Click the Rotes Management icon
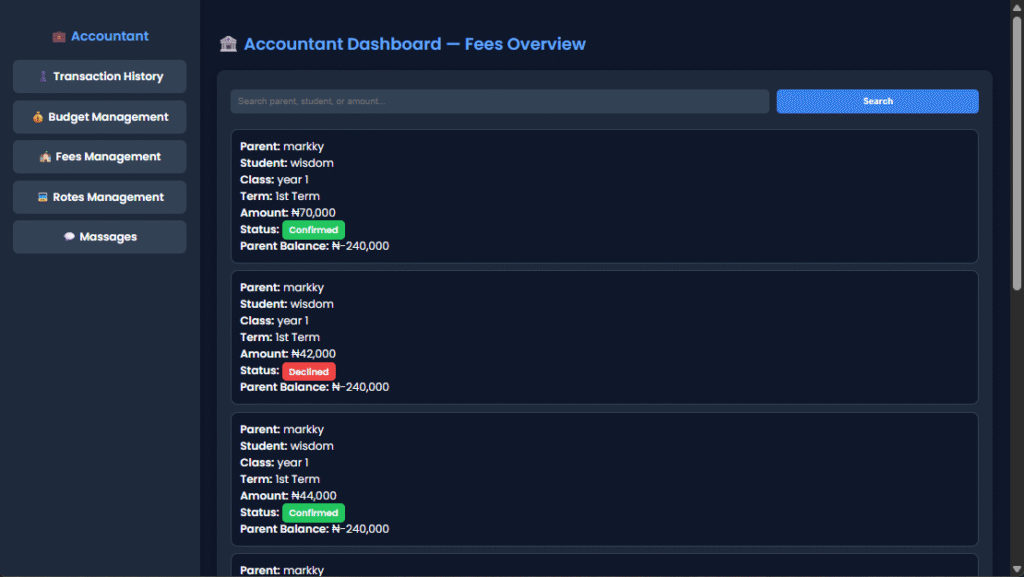The width and height of the screenshot is (1024, 577). pyautogui.click(x=42, y=197)
